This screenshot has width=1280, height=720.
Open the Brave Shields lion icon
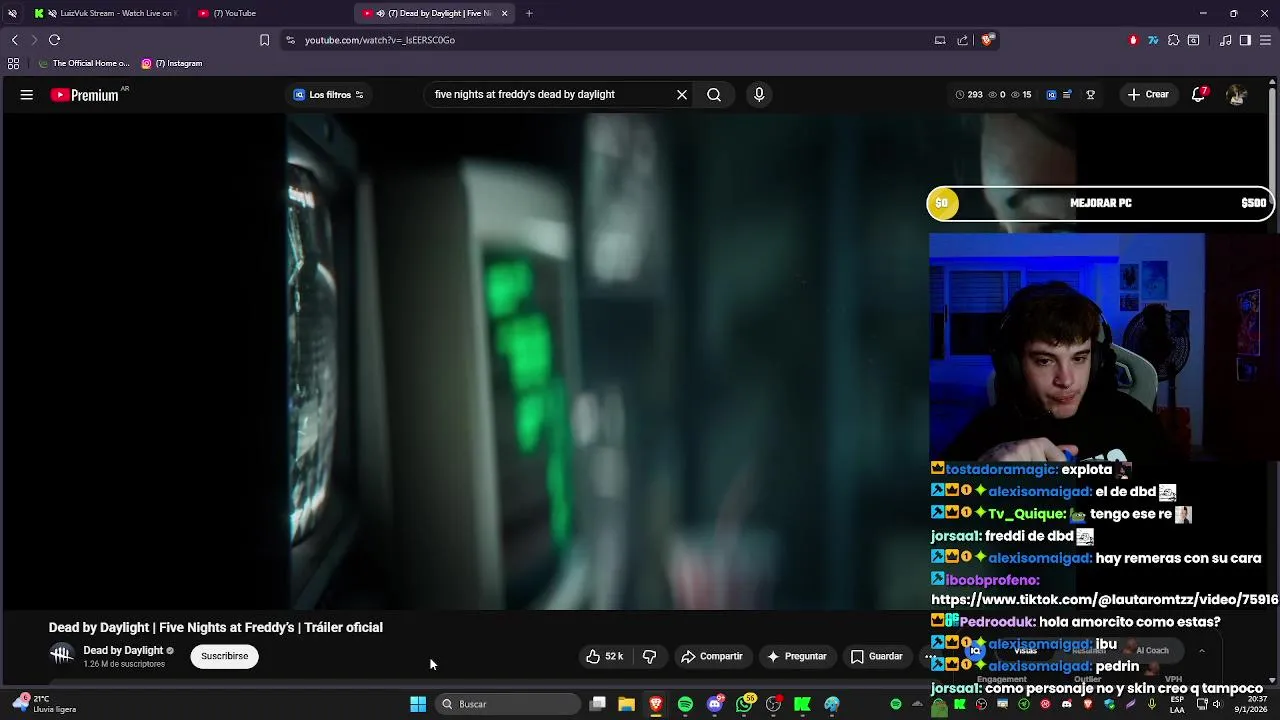[x=987, y=40]
